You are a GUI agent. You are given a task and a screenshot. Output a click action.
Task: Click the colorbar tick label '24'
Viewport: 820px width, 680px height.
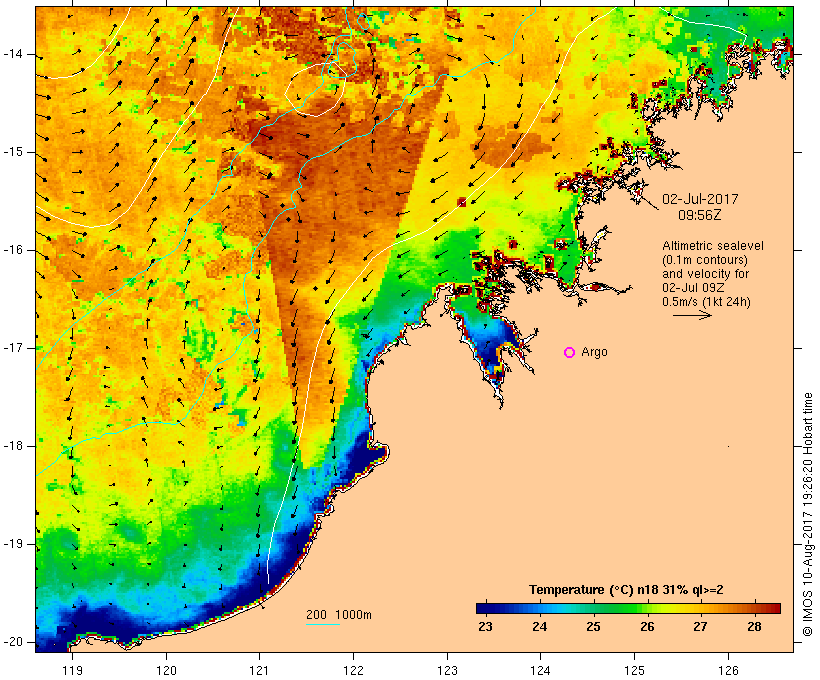pos(539,627)
